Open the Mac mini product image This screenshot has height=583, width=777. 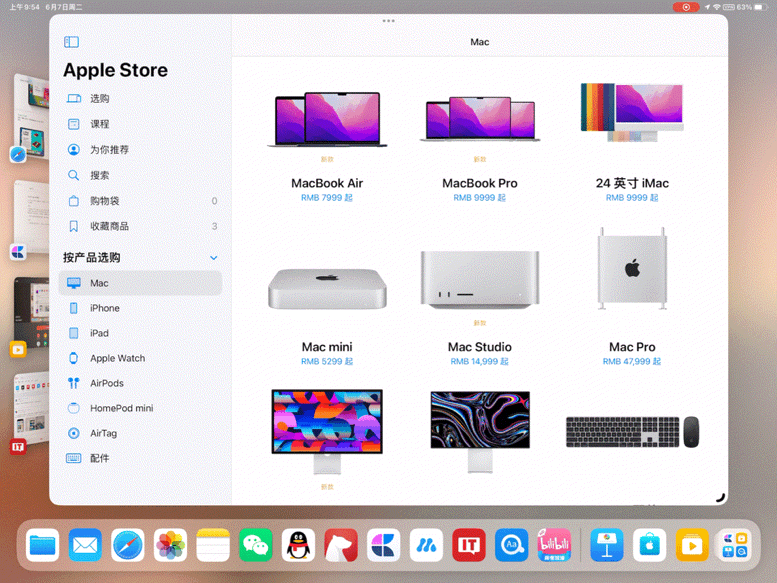[327, 289]
